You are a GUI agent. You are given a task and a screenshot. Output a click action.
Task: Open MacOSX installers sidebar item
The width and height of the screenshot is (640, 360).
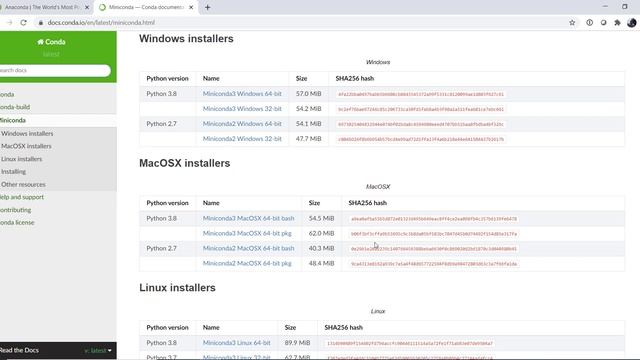tap(26, 146)
